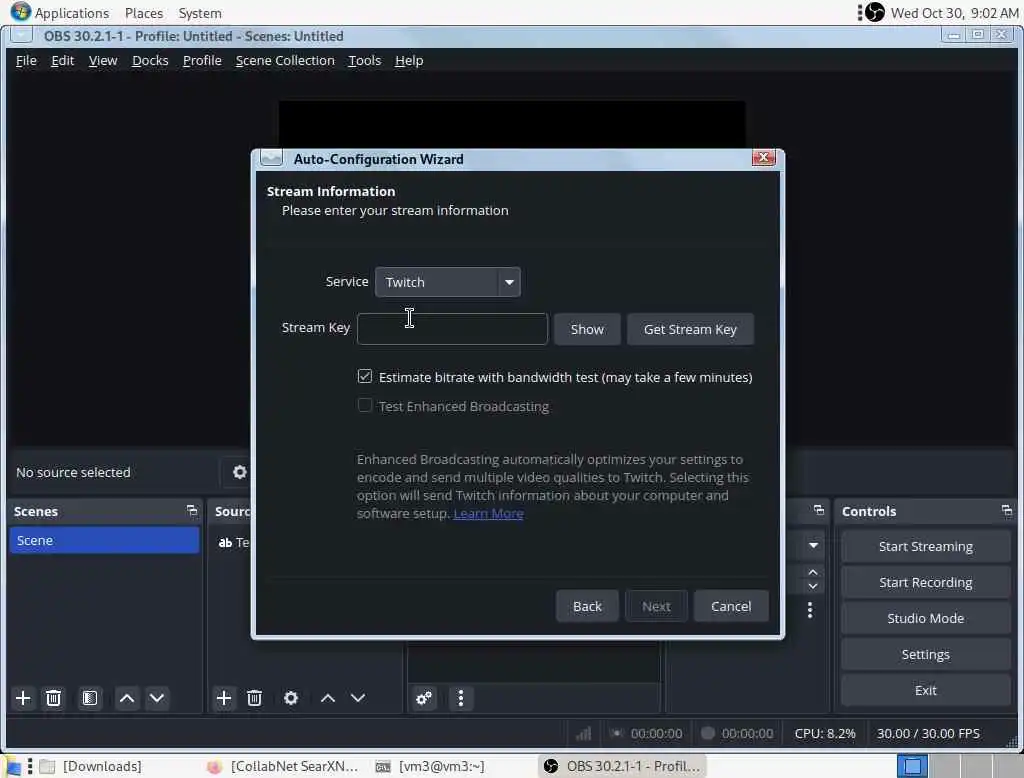
Task: Increase transition duration with up stepper
Action: [x=812, y=572]
